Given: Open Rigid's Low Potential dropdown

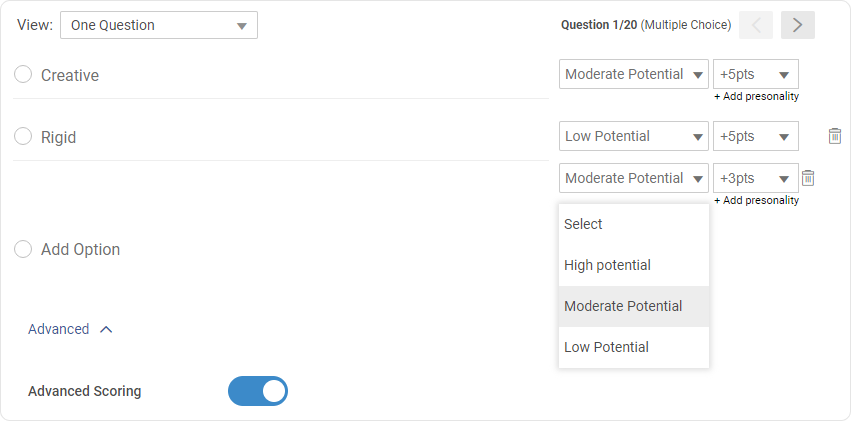Looking at the screenshot, I should click(634, 136).
